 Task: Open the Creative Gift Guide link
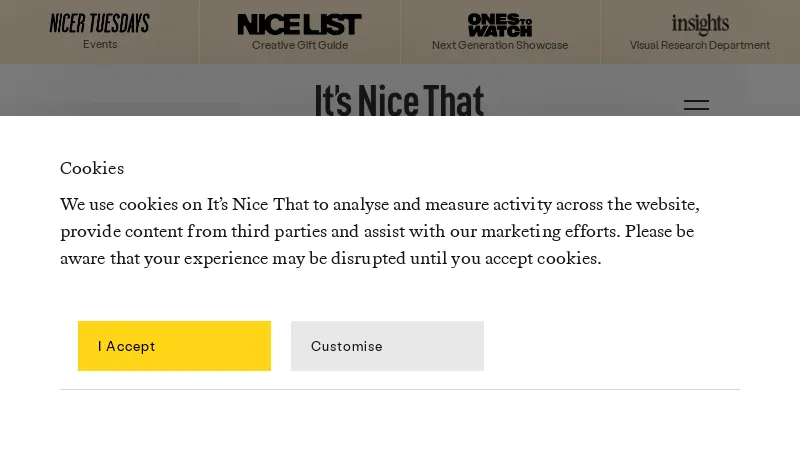(300, 45)
